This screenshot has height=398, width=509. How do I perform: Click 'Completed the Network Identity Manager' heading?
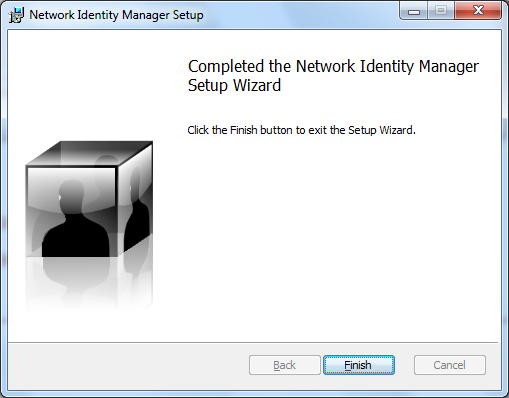pos(333,76)
